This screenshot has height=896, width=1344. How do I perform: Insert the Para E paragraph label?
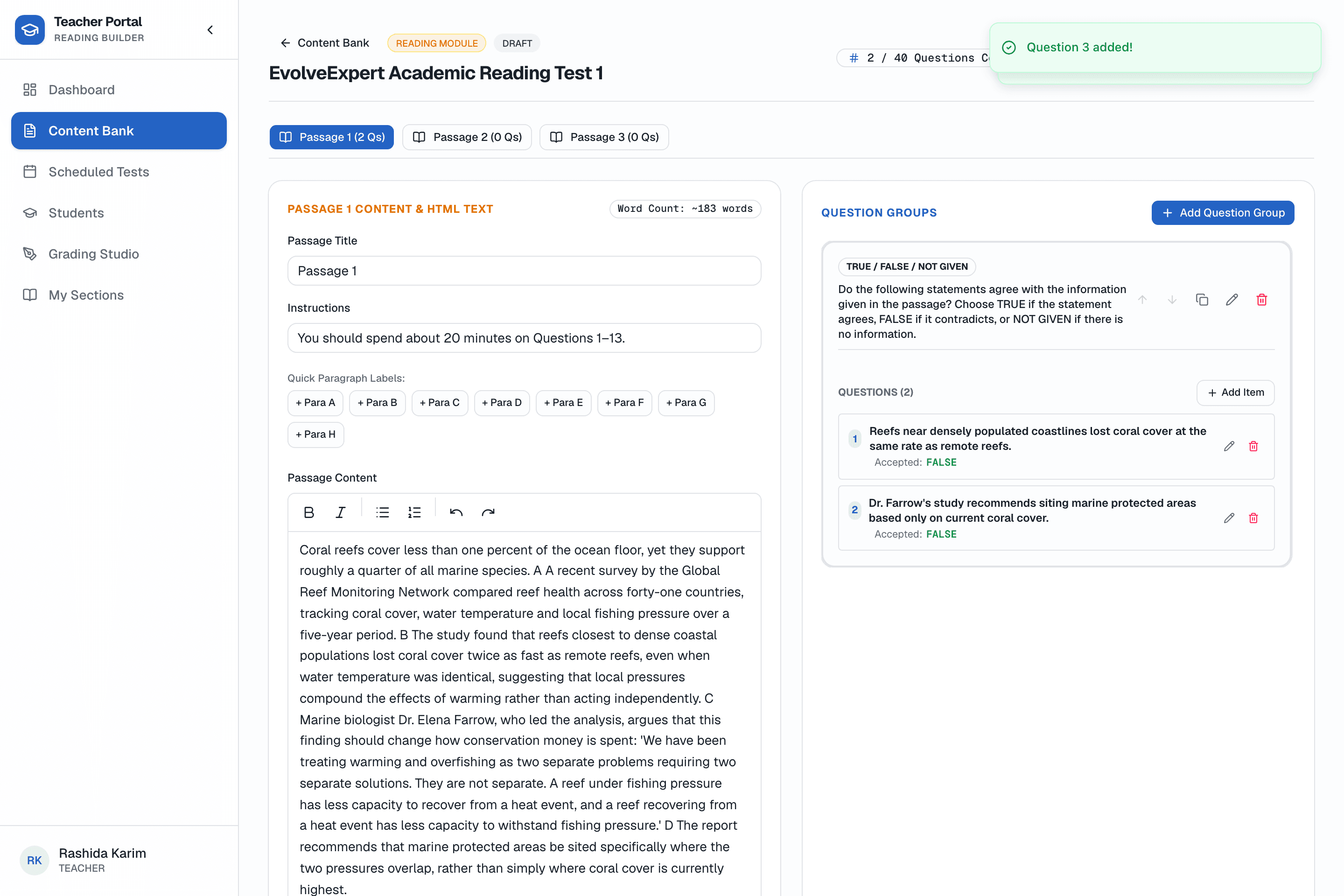click(563, 403)
